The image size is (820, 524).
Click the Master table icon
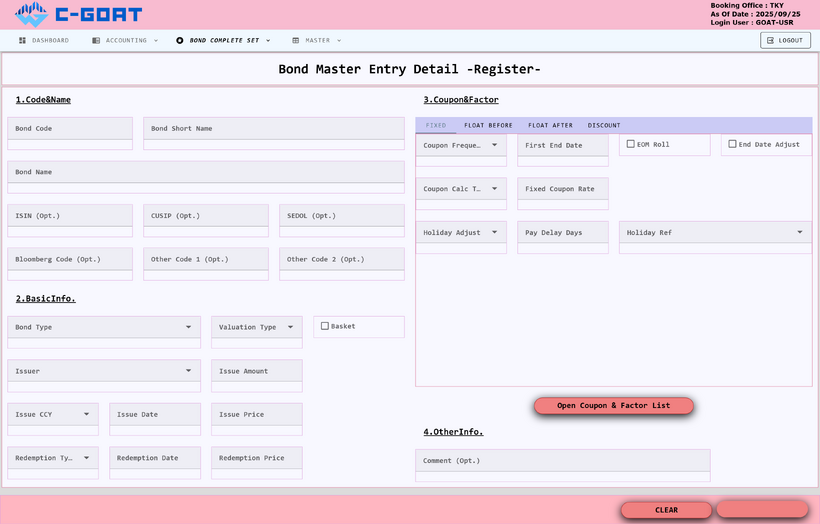[x=296, y=41]
